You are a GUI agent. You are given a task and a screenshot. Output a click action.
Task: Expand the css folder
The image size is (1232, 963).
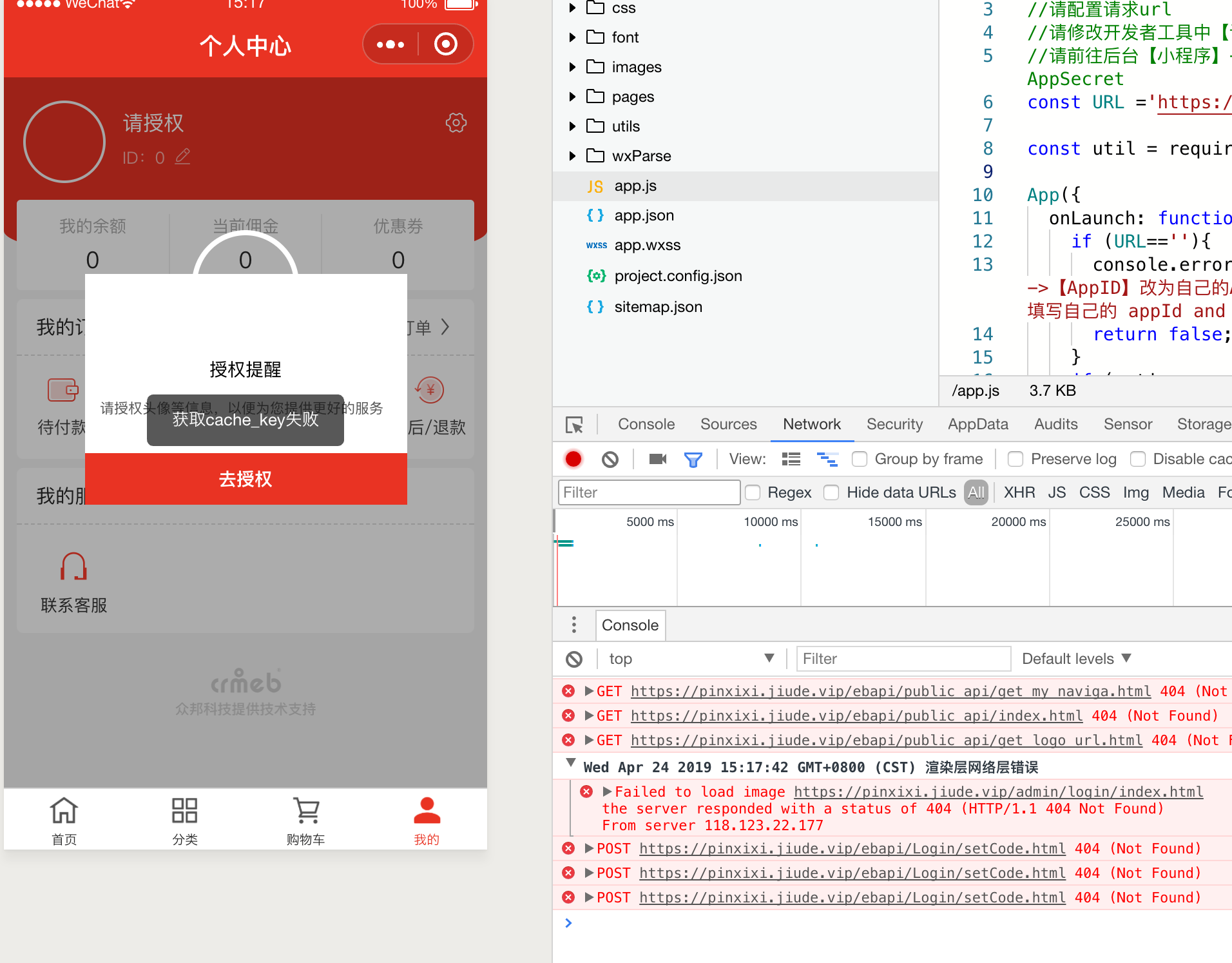(572, 8)
